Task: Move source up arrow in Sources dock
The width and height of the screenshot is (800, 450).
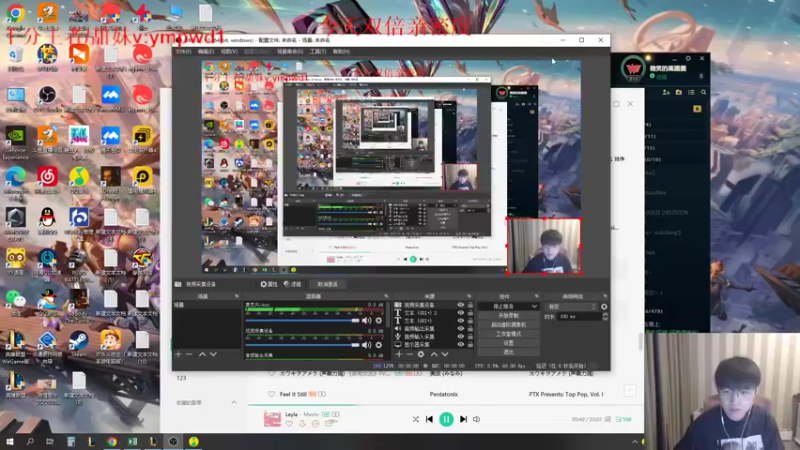Action: click(434, 354)
